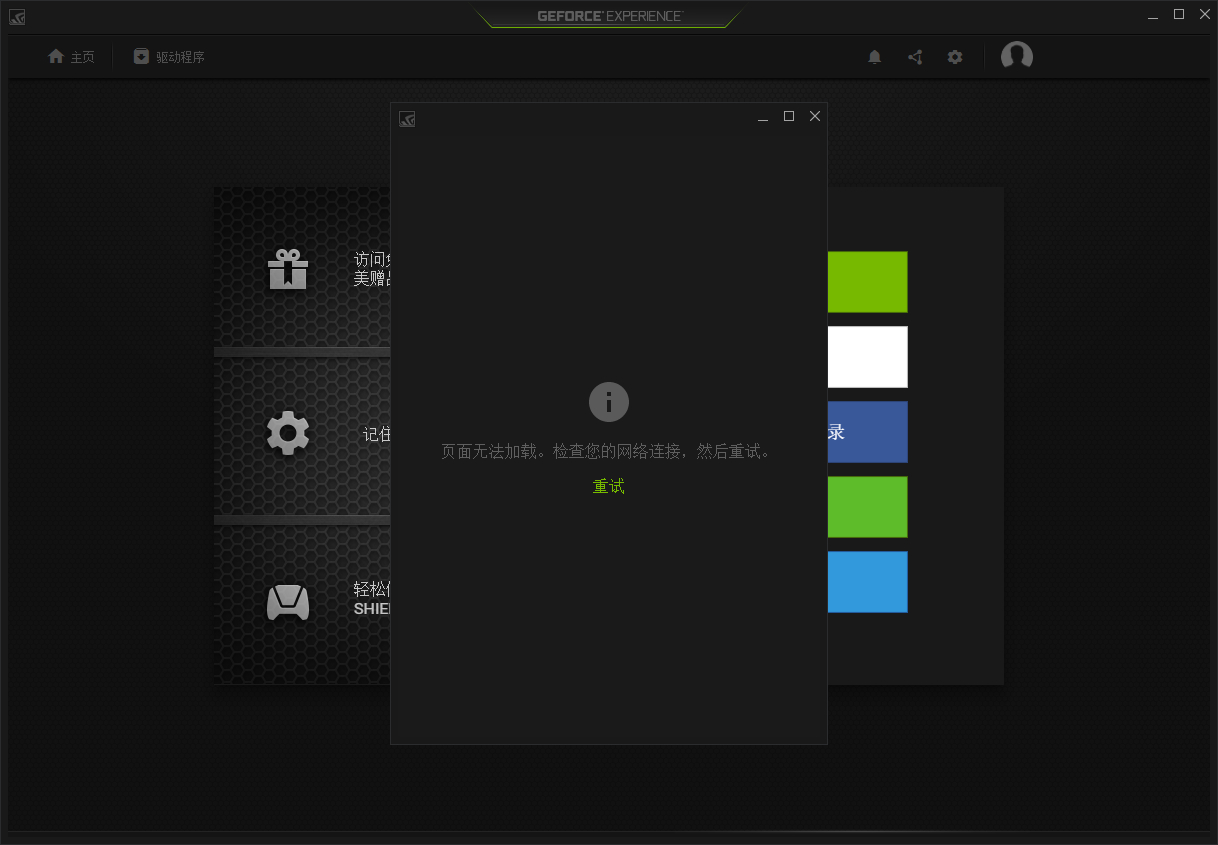Open the 主页 home tab

click(x=71, y=57)
